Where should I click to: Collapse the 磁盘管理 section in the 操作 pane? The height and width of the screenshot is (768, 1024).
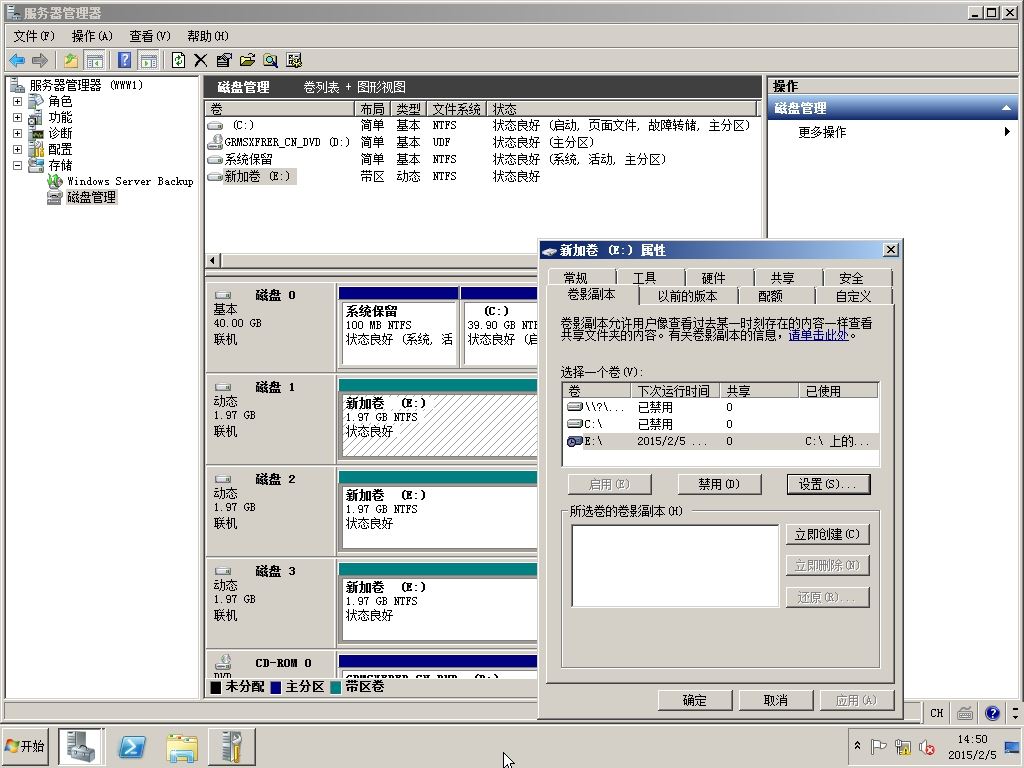(x=1006, y=108)
